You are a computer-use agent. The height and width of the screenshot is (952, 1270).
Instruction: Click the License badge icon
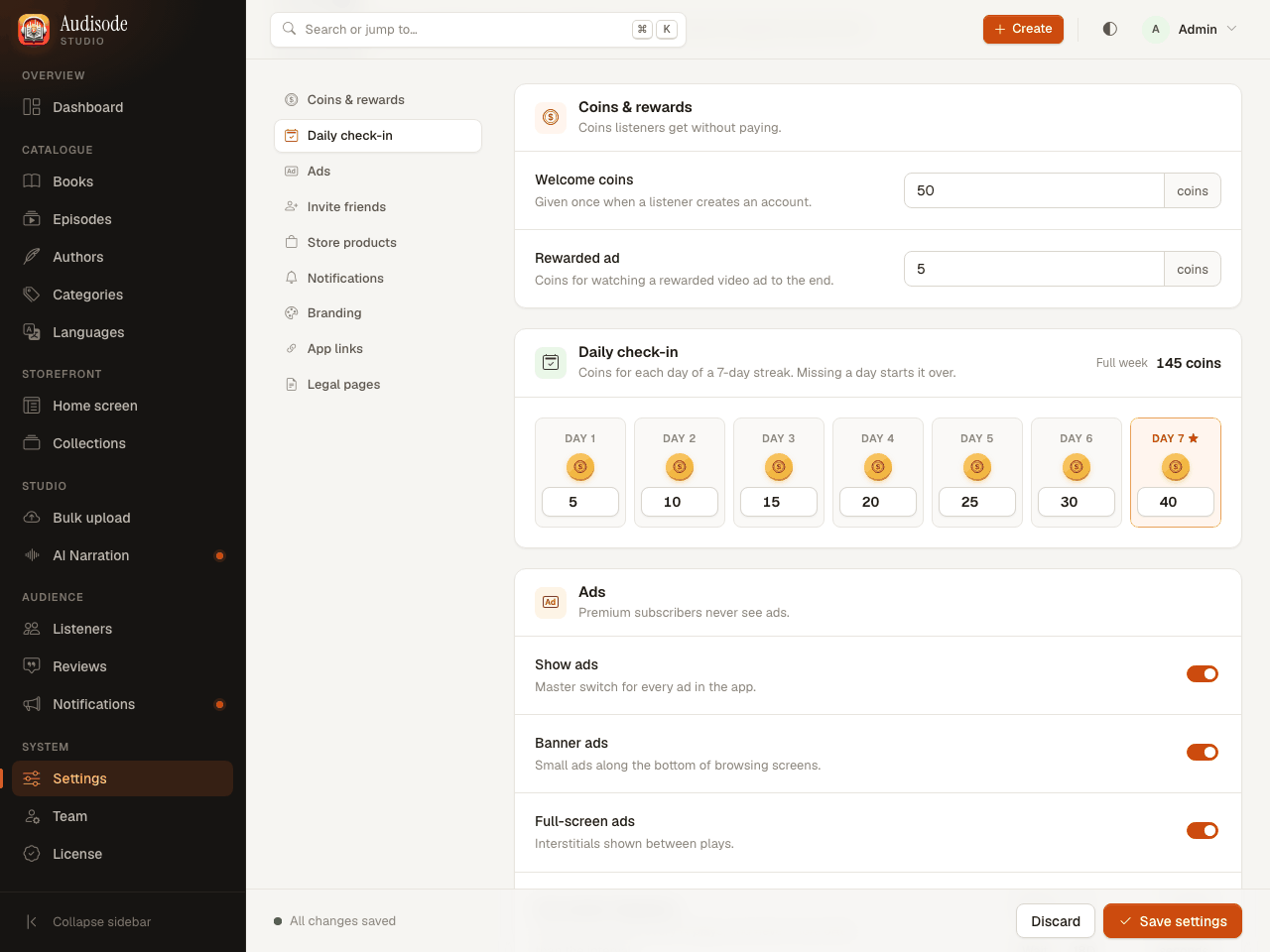[x=32, y=854]
